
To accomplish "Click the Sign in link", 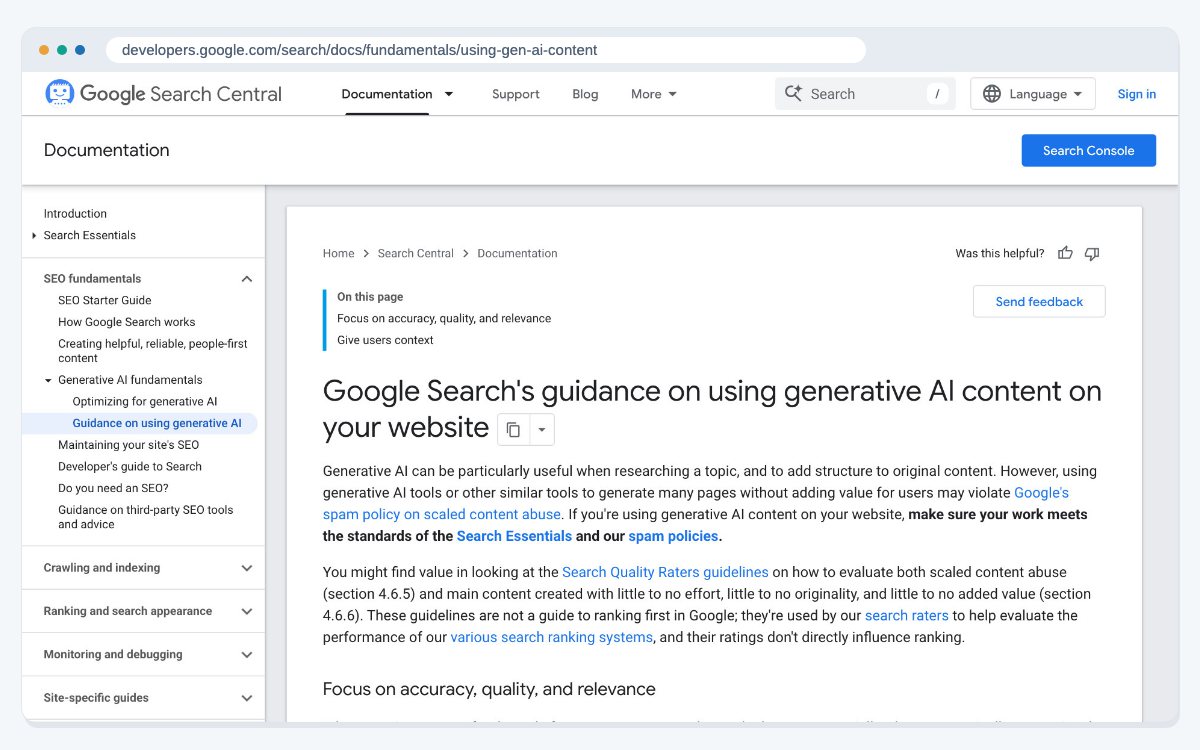I will click(1136, 94).
